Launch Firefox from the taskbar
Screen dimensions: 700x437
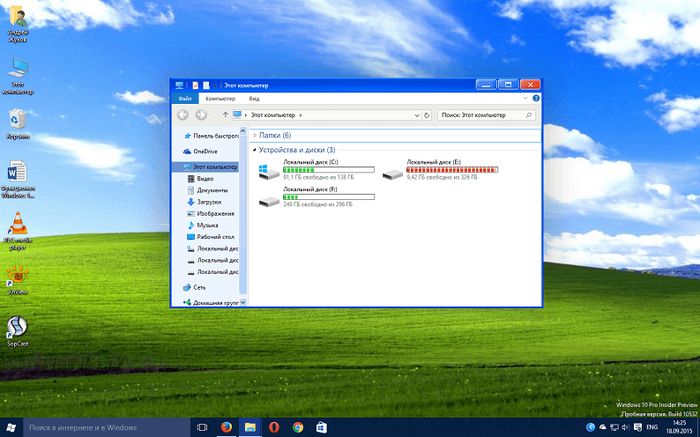click(227, 427)
